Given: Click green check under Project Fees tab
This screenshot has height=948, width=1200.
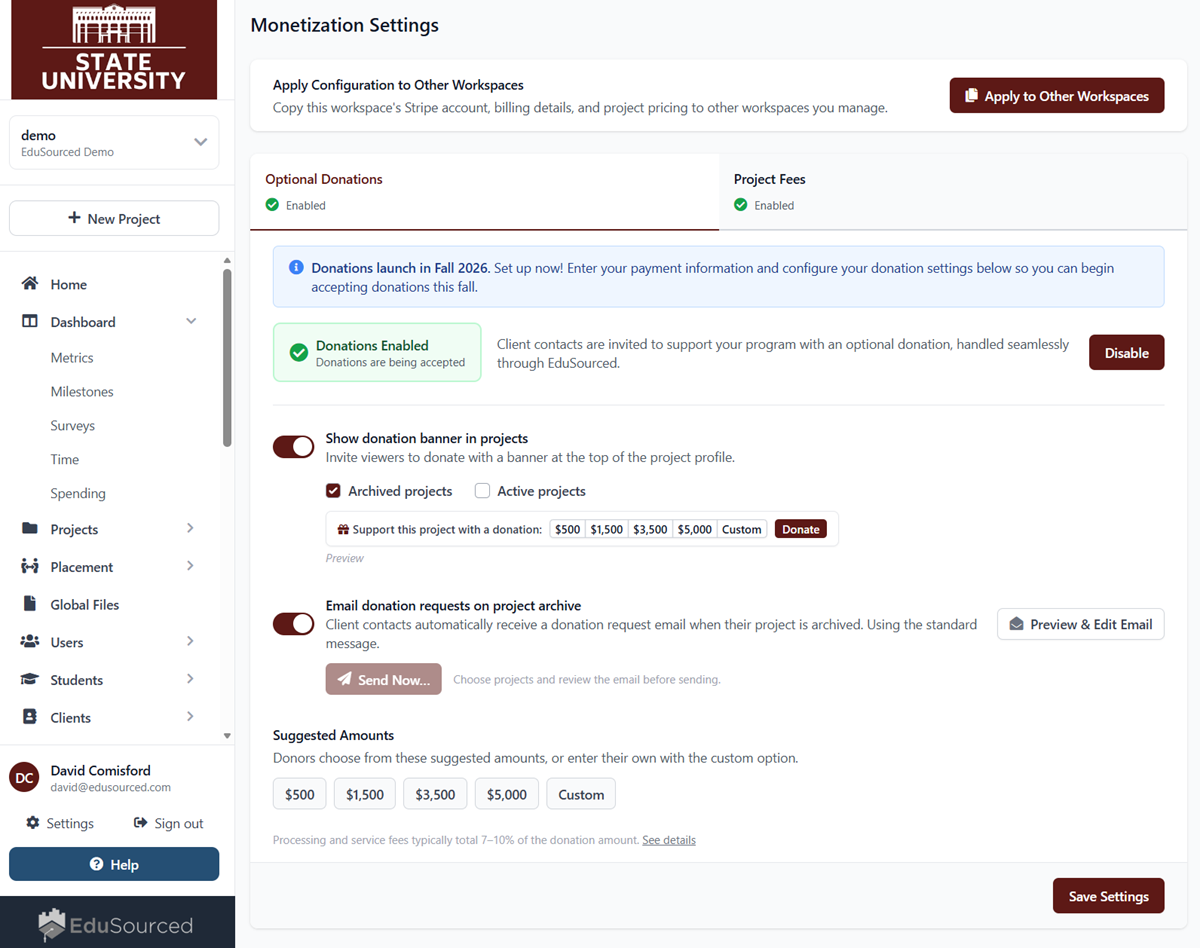Looking at the screenshot, I should point(741,205).
